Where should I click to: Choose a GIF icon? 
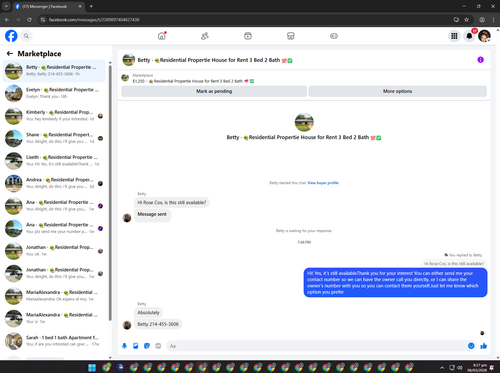point(158,346)
